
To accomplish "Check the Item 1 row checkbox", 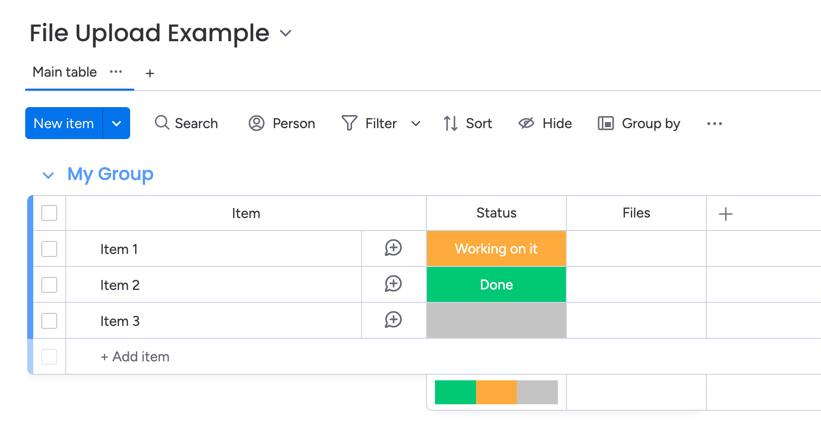I will pos(49,249).
